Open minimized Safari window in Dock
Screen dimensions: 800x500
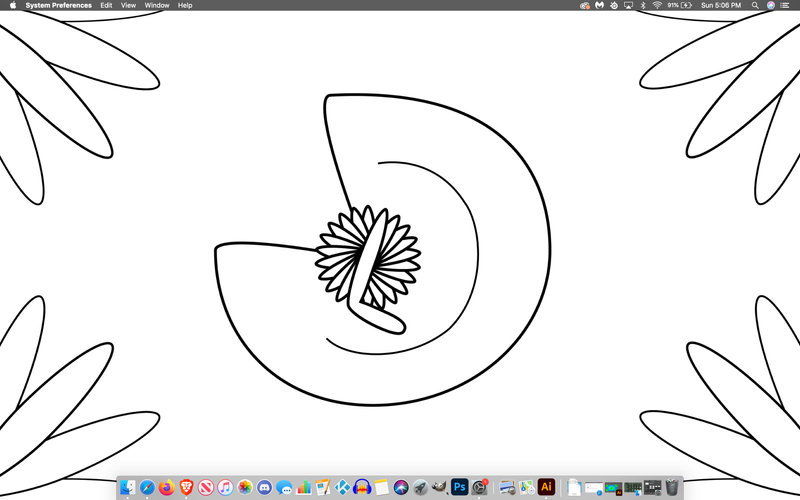[594, 488]
